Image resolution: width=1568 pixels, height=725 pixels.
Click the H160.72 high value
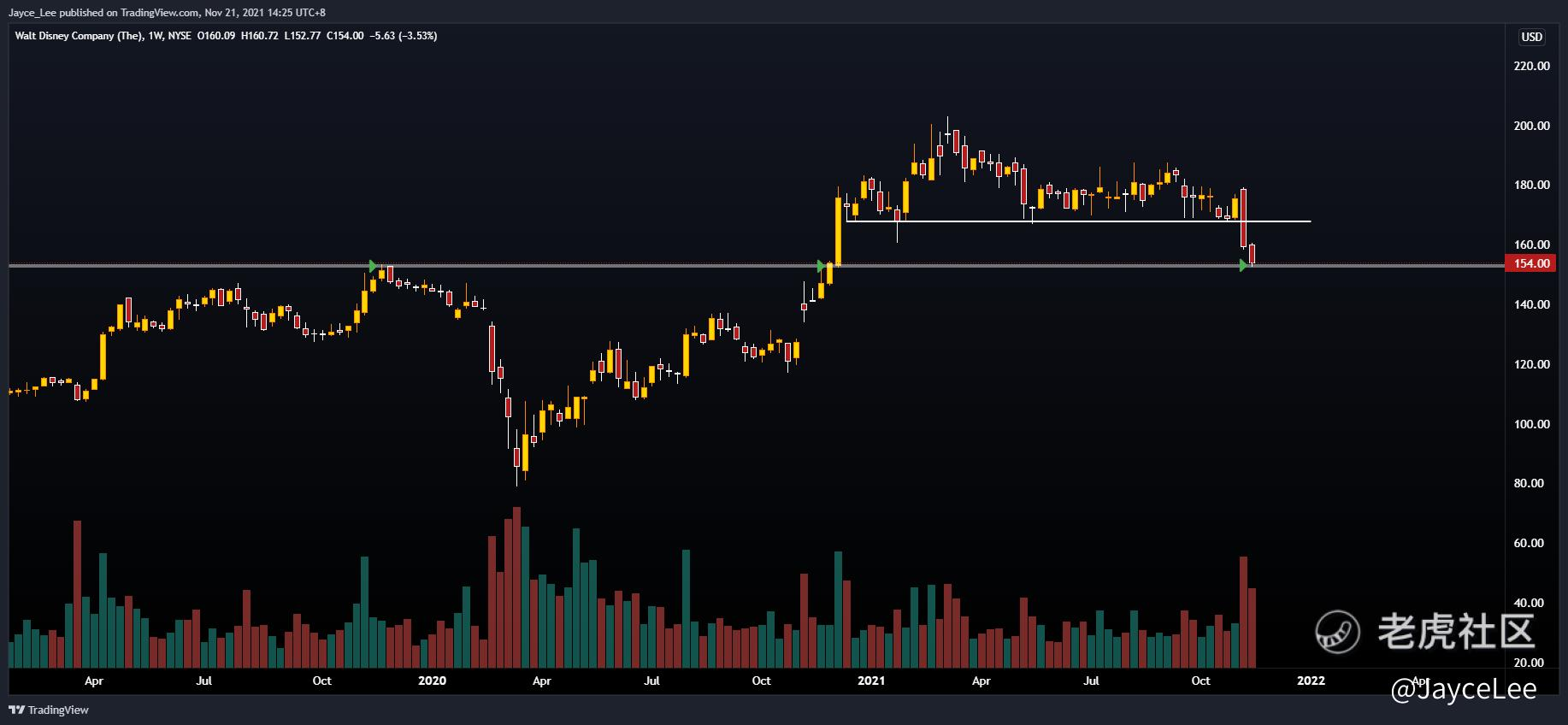(x=260, y=36)
